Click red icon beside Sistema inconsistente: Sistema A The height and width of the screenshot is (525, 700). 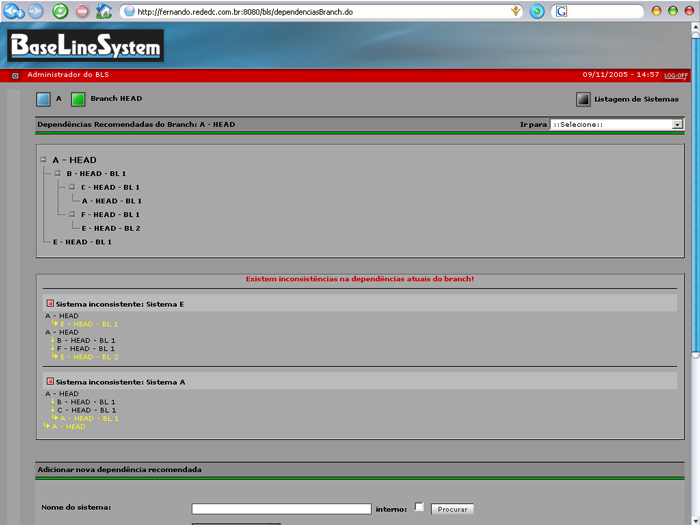click(x=50, y=382)
